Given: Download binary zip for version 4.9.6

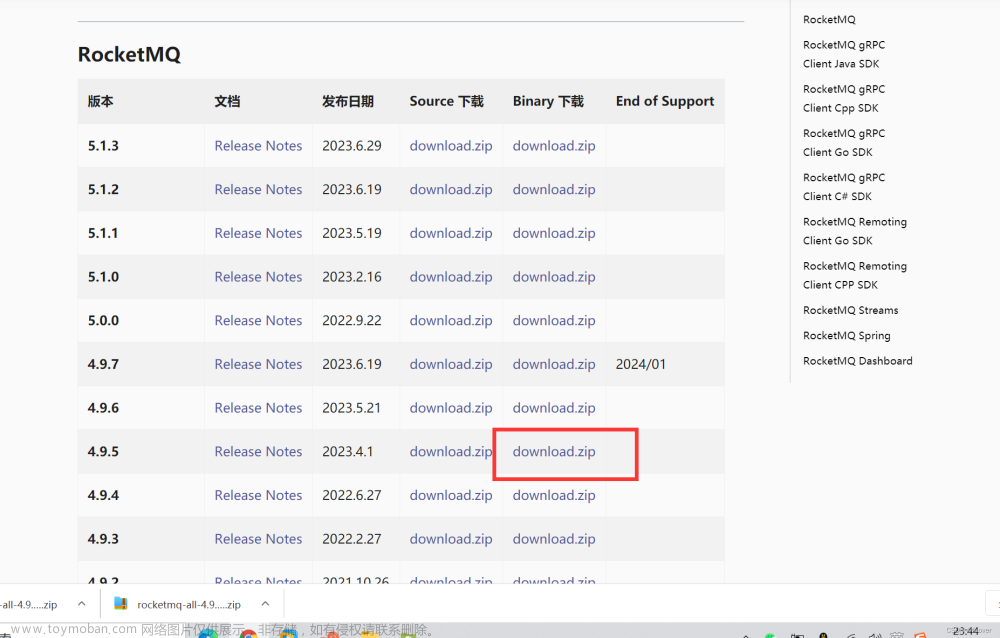Looking at the screenshot, I should 554,408.
